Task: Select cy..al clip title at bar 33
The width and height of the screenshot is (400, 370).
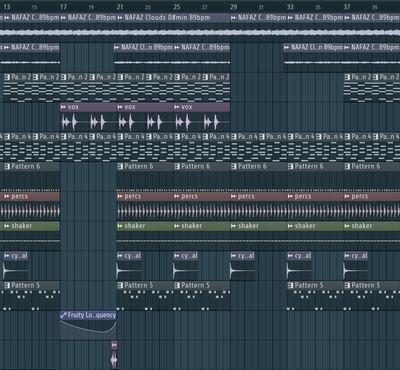Action: 303,256
